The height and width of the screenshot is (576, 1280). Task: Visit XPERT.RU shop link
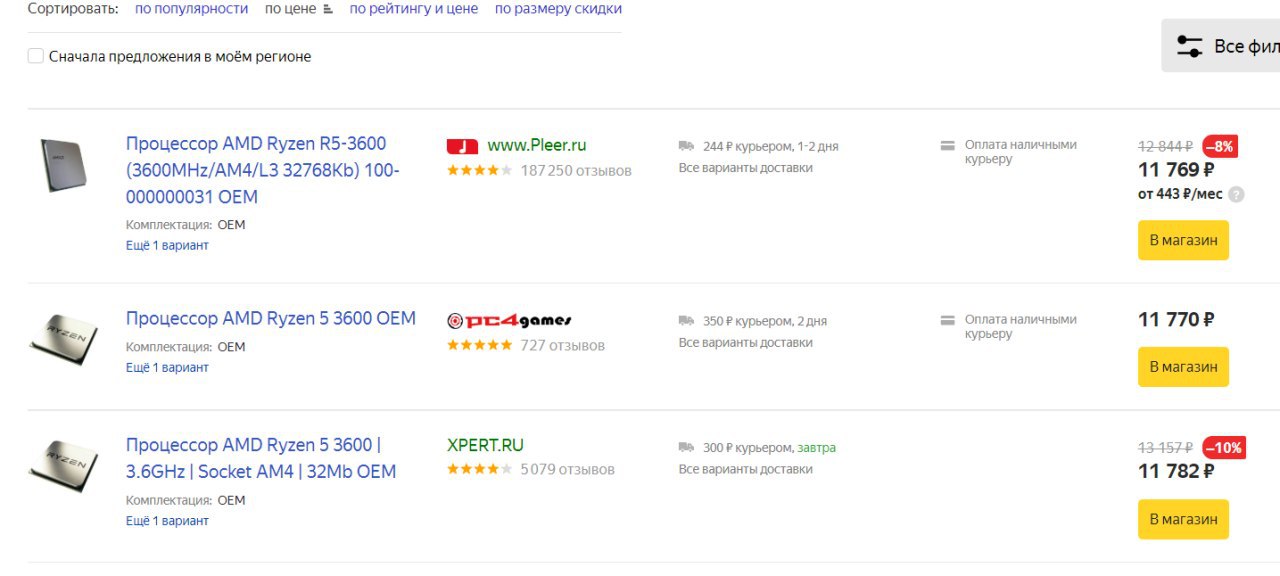(485, 445)
